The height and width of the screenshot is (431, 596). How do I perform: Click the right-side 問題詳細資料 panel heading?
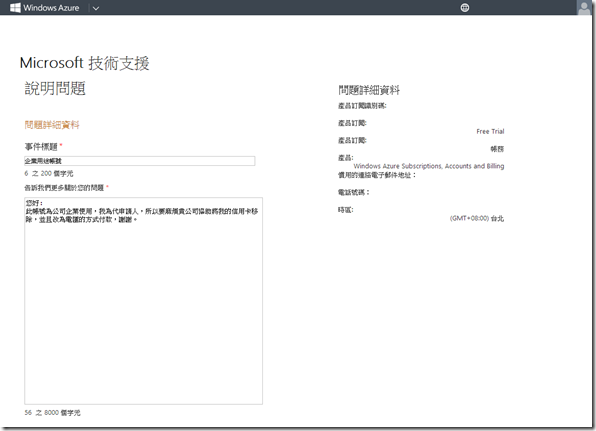369,90
